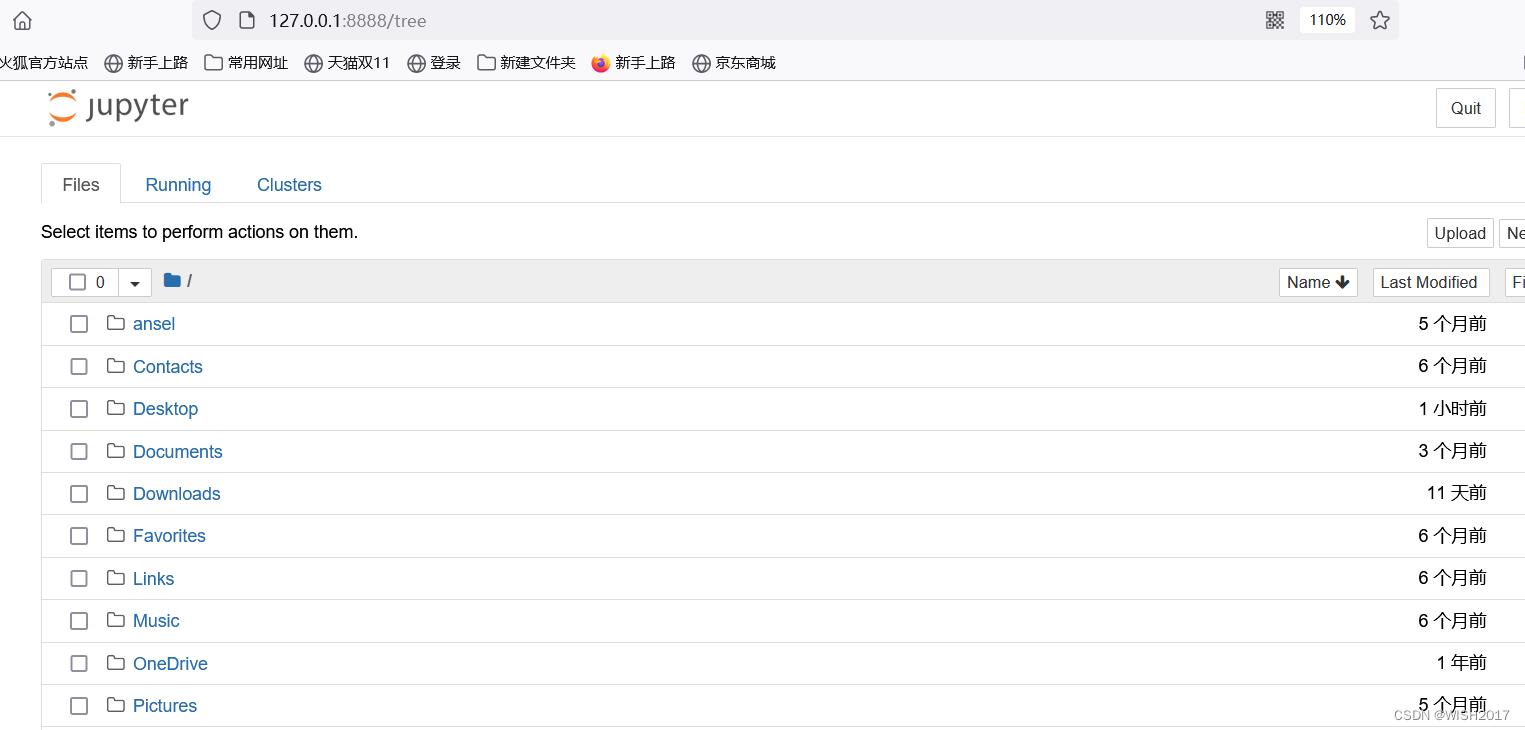Click the '11 天前' timestamp for Downloads
The height and width of the screenshot is (730, 1525).
point(1456,493)
